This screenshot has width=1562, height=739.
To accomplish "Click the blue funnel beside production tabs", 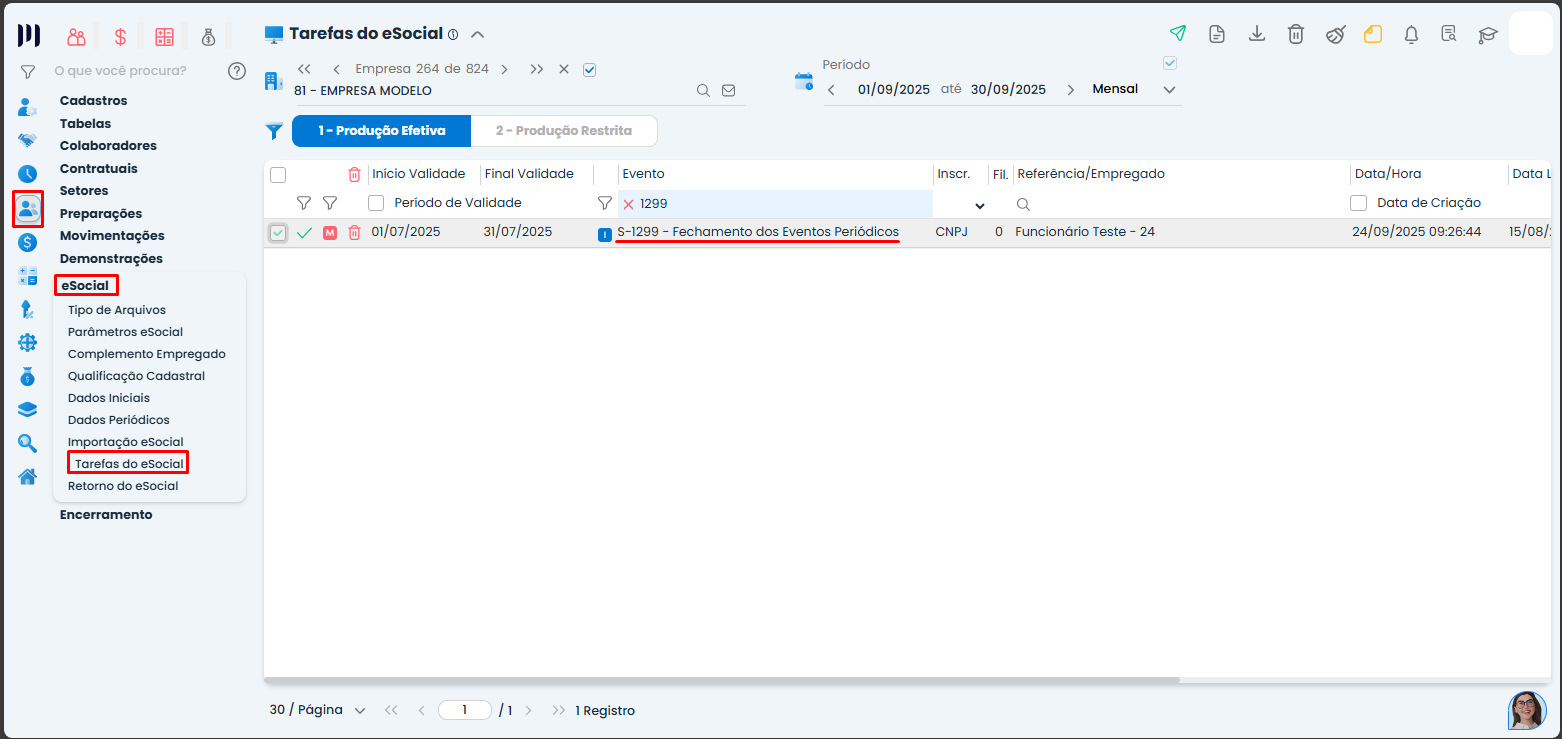I will click(x=274, y=131).
